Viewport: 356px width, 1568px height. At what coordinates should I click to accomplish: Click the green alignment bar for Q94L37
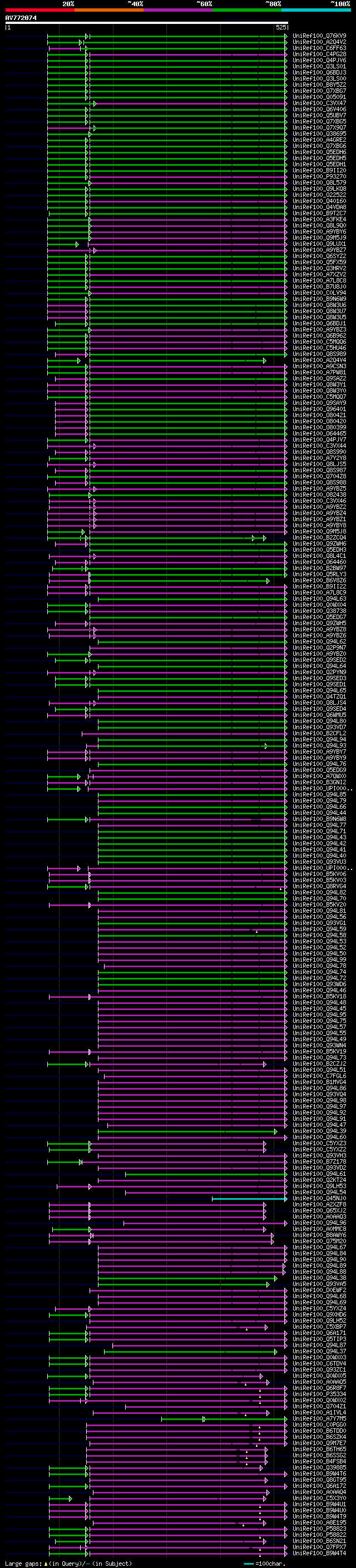190,1351
